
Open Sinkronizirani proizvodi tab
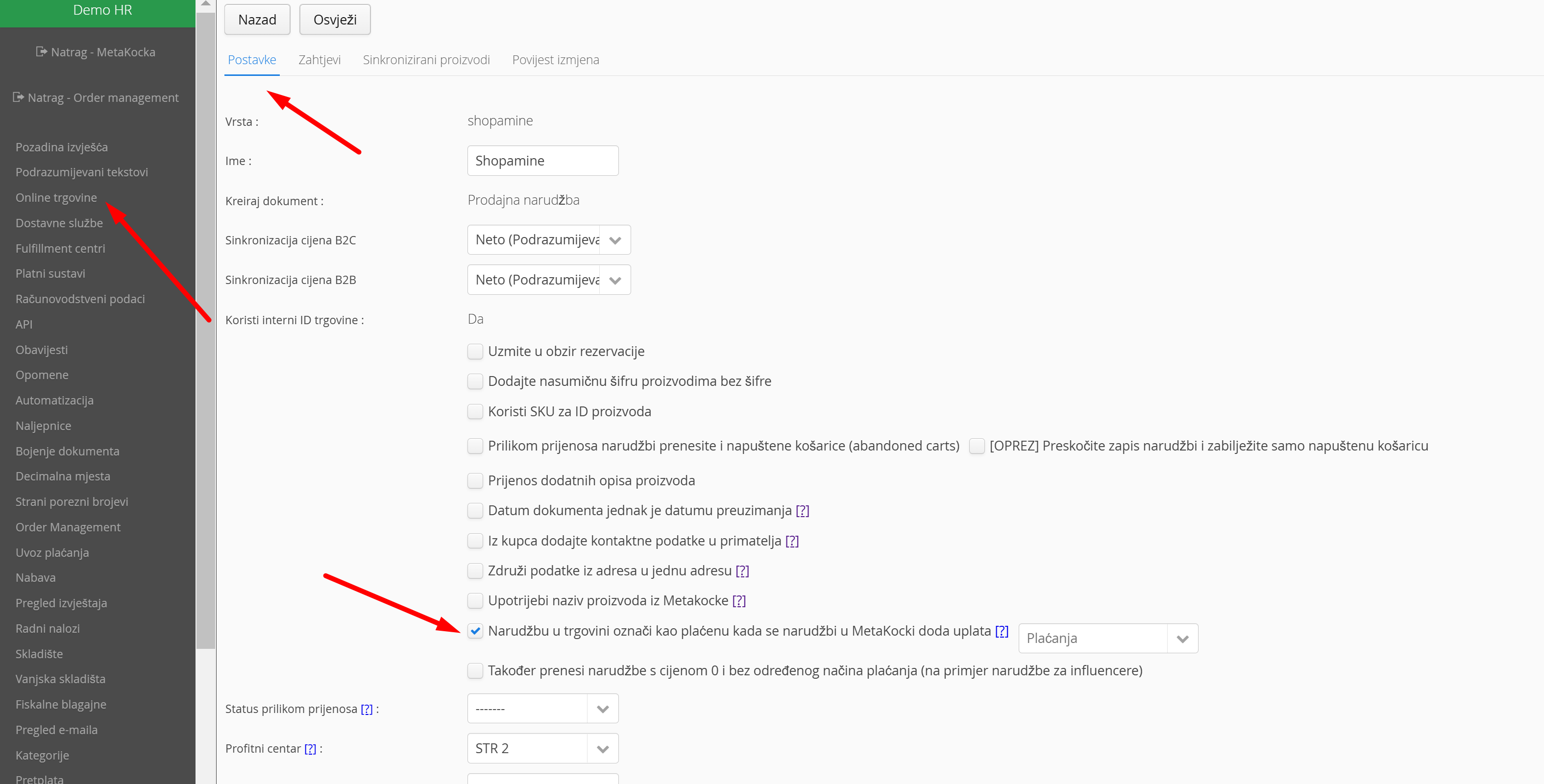pyautogui.click(x=426, y=60)
